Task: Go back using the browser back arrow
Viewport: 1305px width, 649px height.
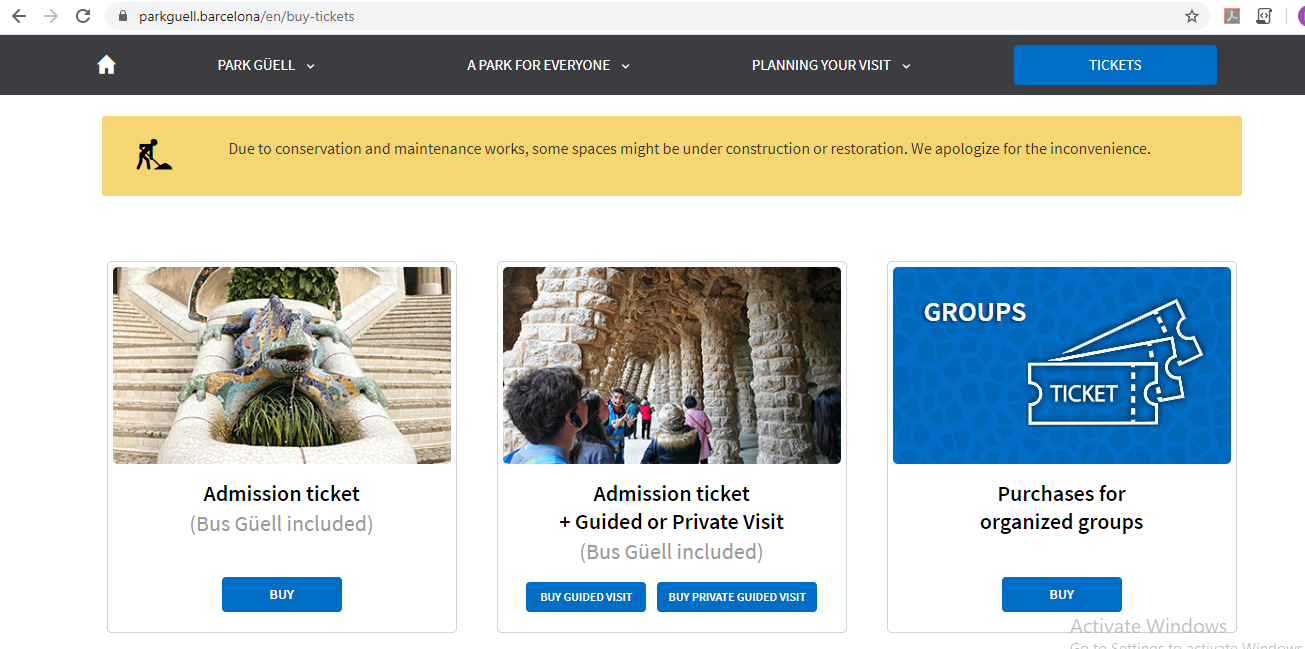Action: click(19, 16)
